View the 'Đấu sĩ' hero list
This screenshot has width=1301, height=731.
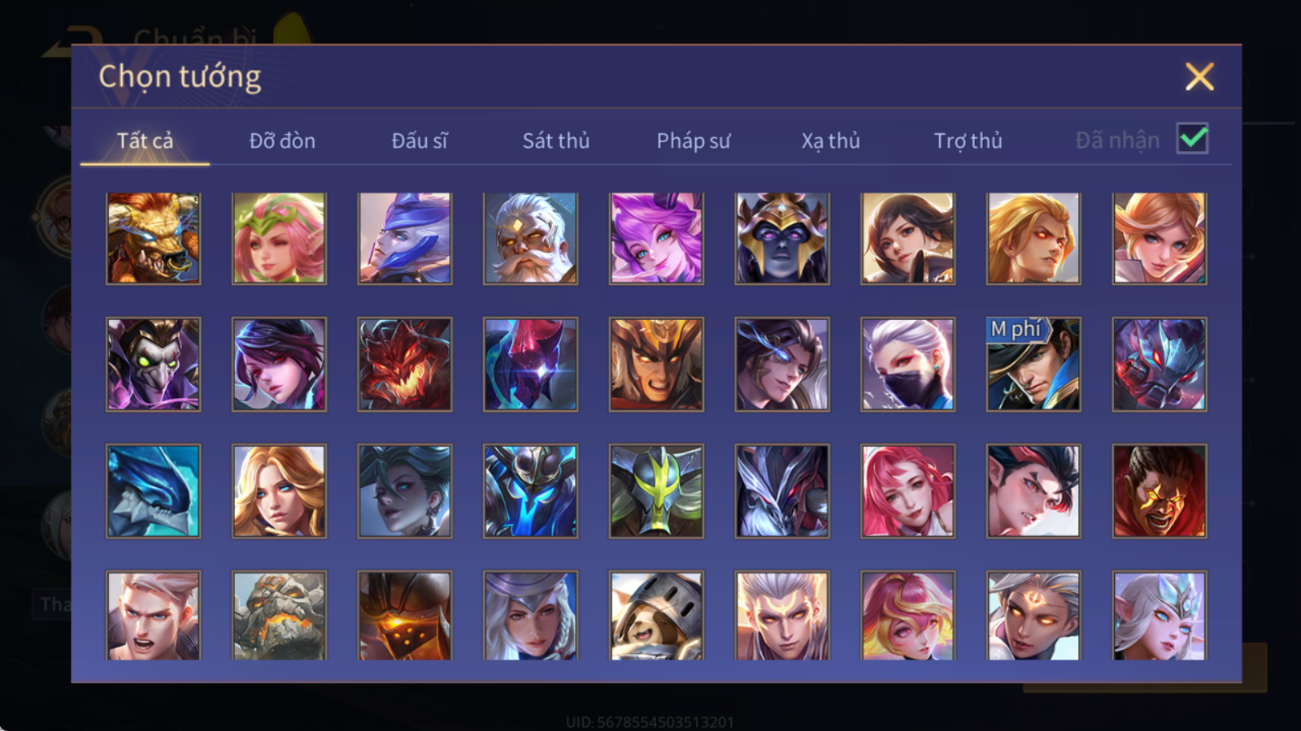point(419,141)
